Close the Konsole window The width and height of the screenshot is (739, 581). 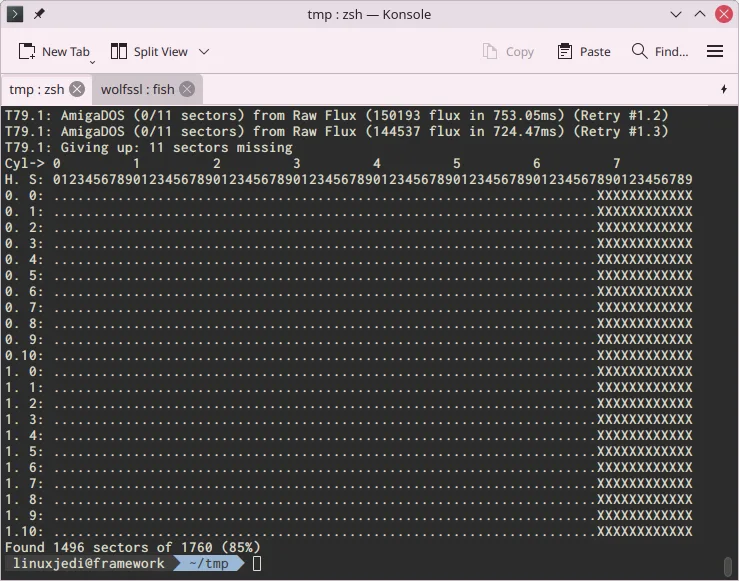point(724,14)
